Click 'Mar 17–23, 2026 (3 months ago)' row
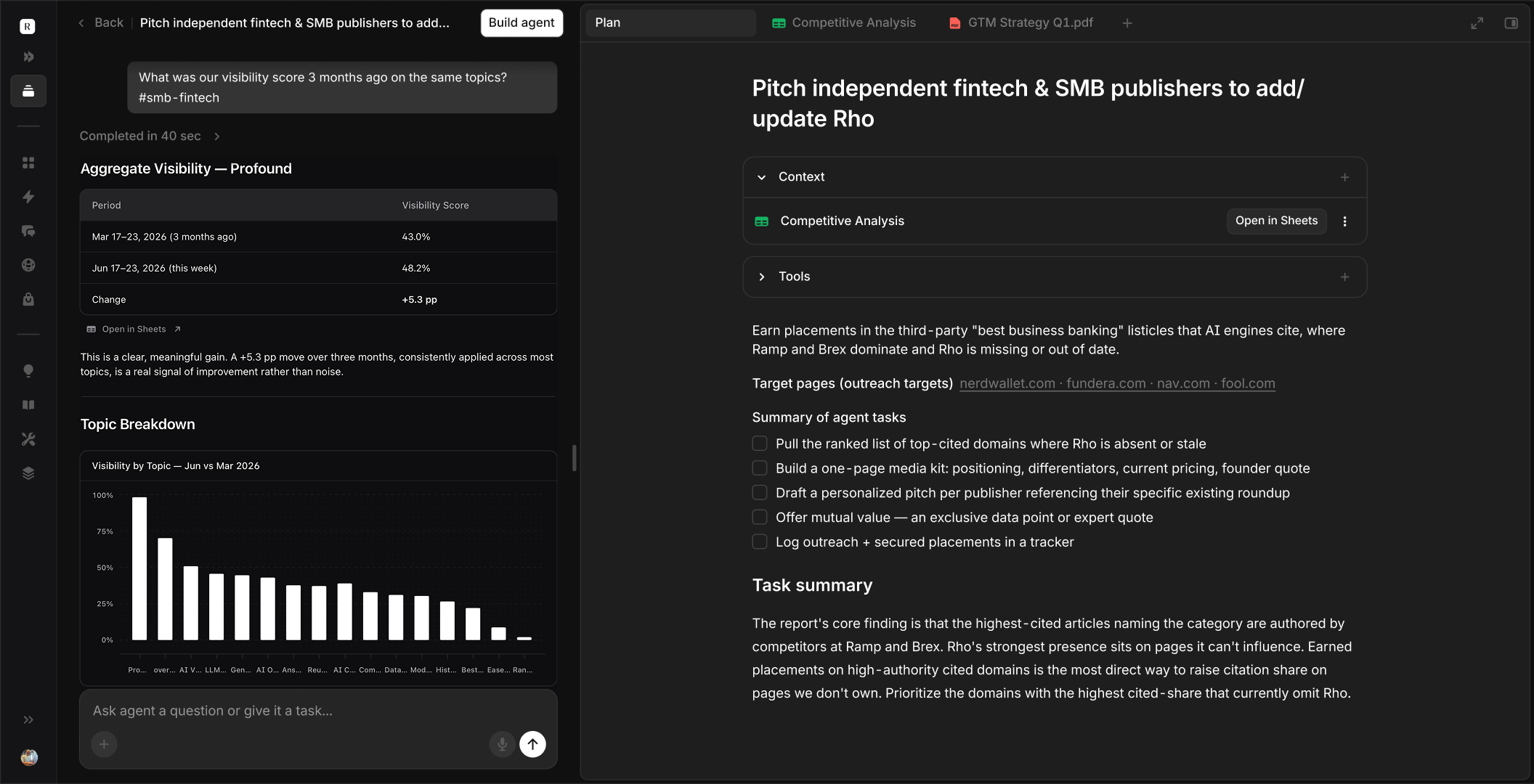The image size is (1534, 784). (x=318, y=237)
